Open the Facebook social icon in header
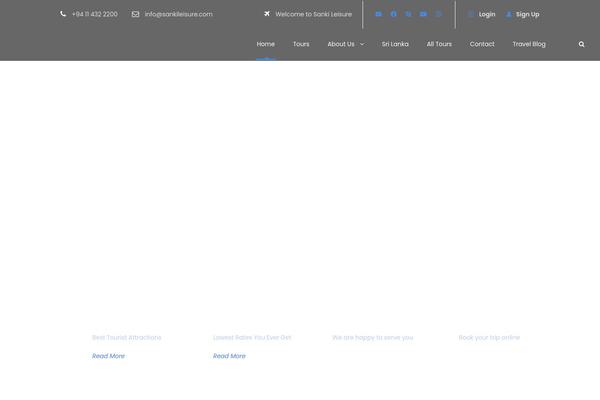The image size is (600, 400). [393, 14]
